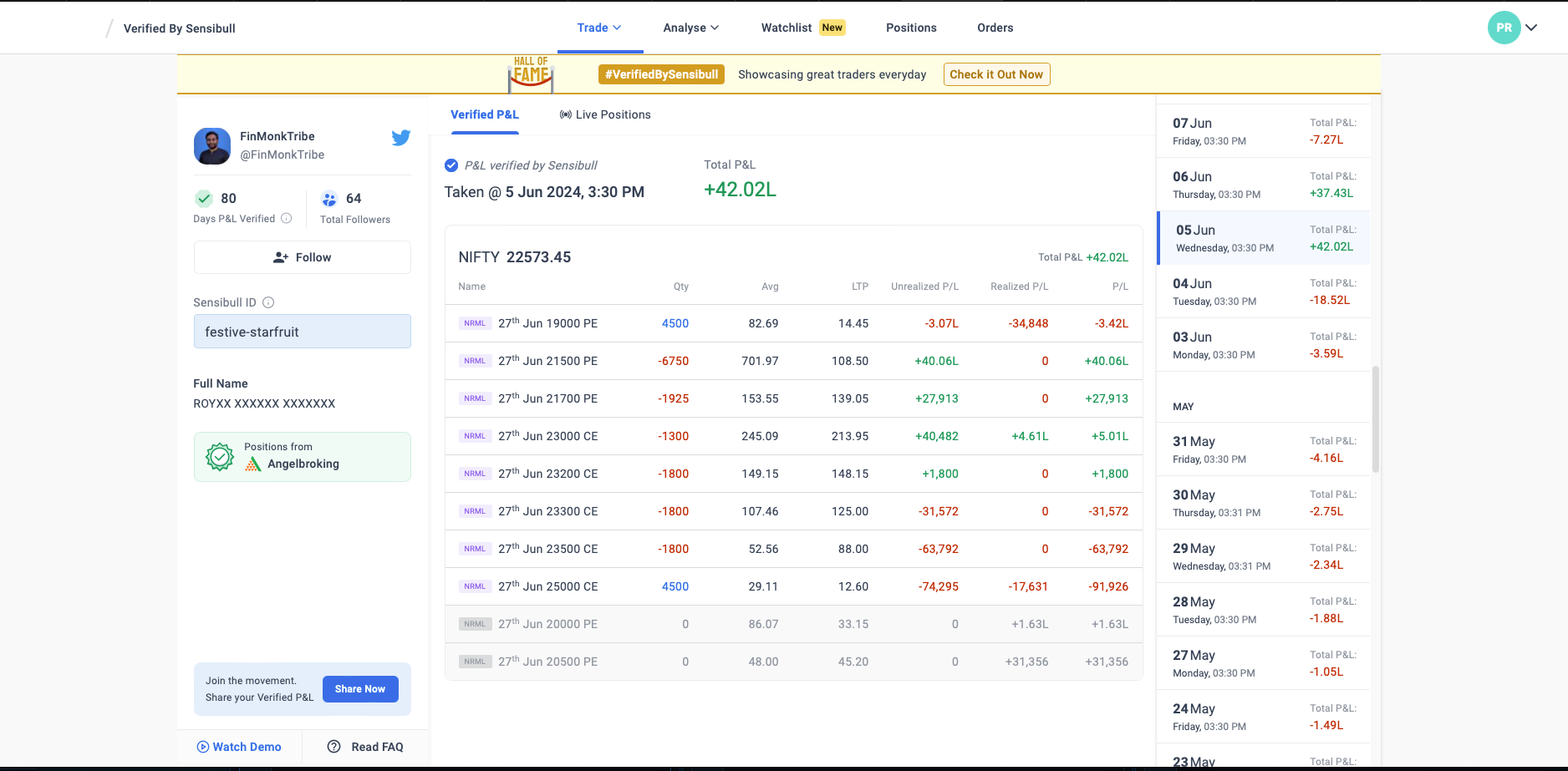Expand the Analyse dropdown menu

pyautogui.click(x=690, y=28)
